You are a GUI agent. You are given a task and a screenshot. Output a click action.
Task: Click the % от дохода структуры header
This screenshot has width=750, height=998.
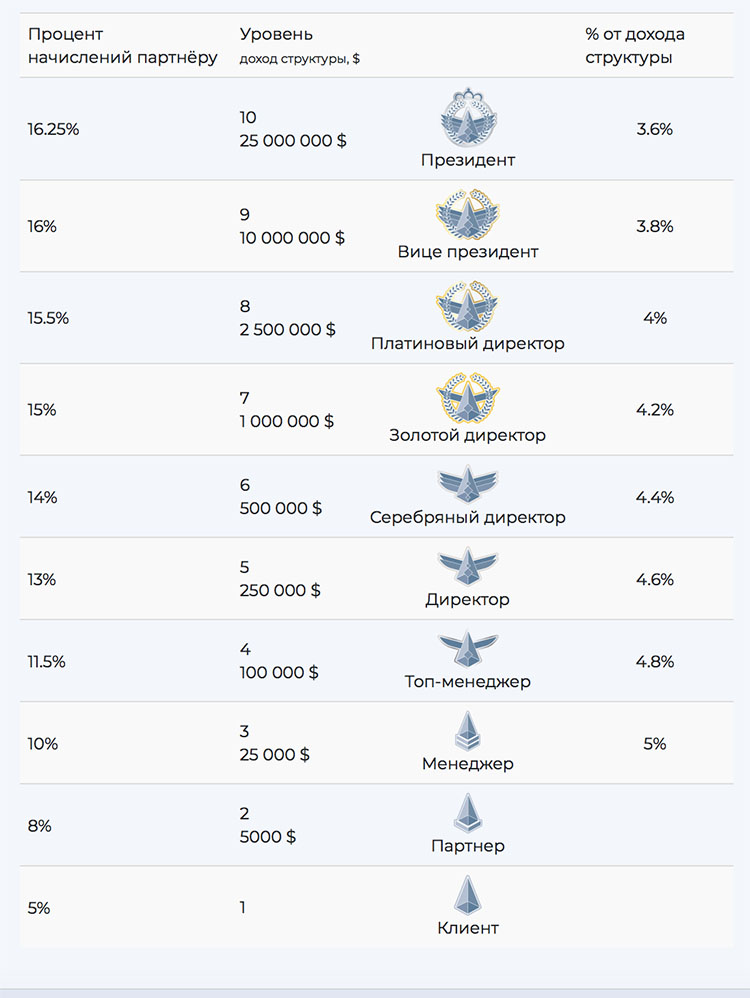[x=635, y=46]
